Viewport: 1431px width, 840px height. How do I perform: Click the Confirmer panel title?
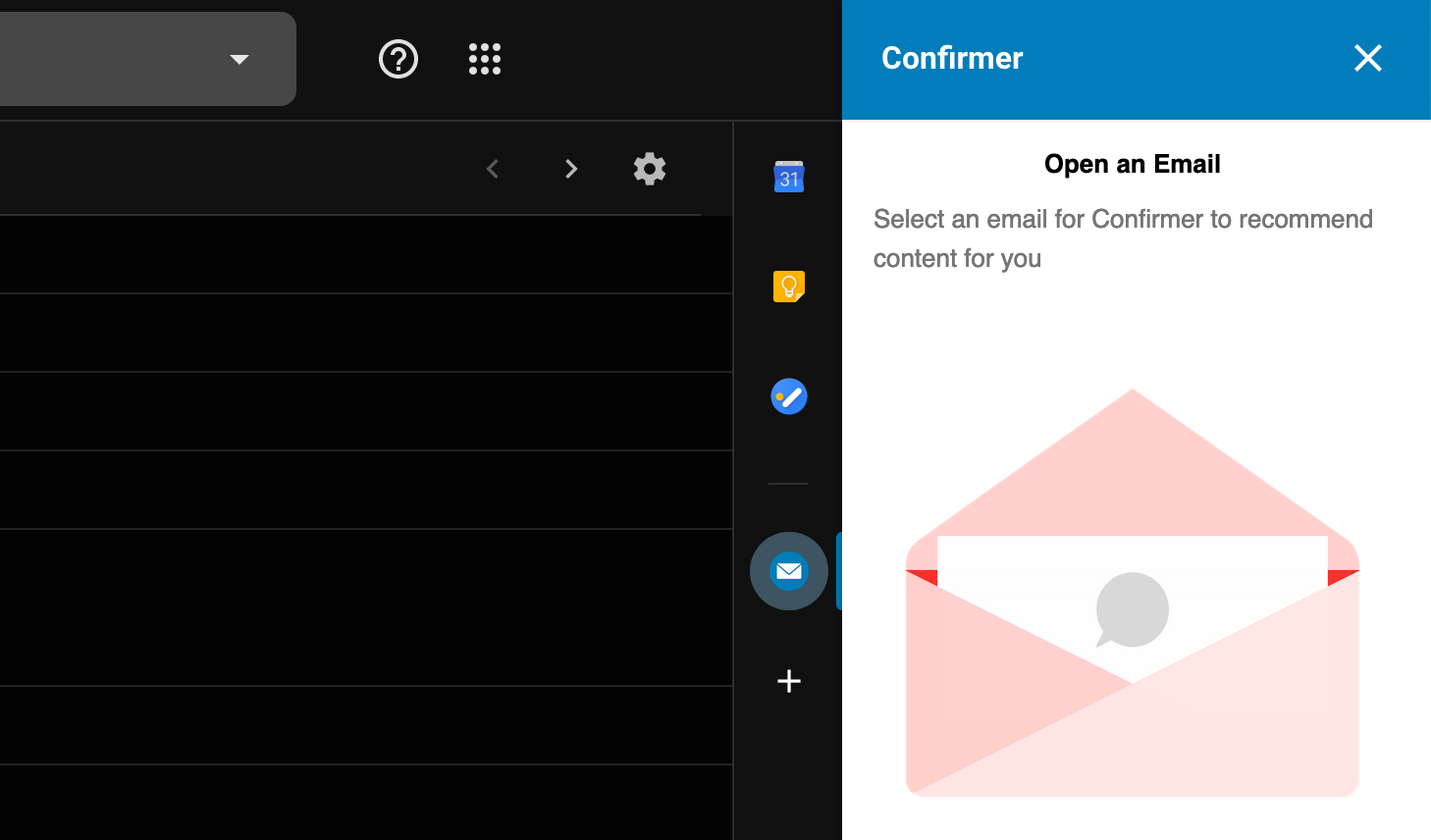pos(952,58)
